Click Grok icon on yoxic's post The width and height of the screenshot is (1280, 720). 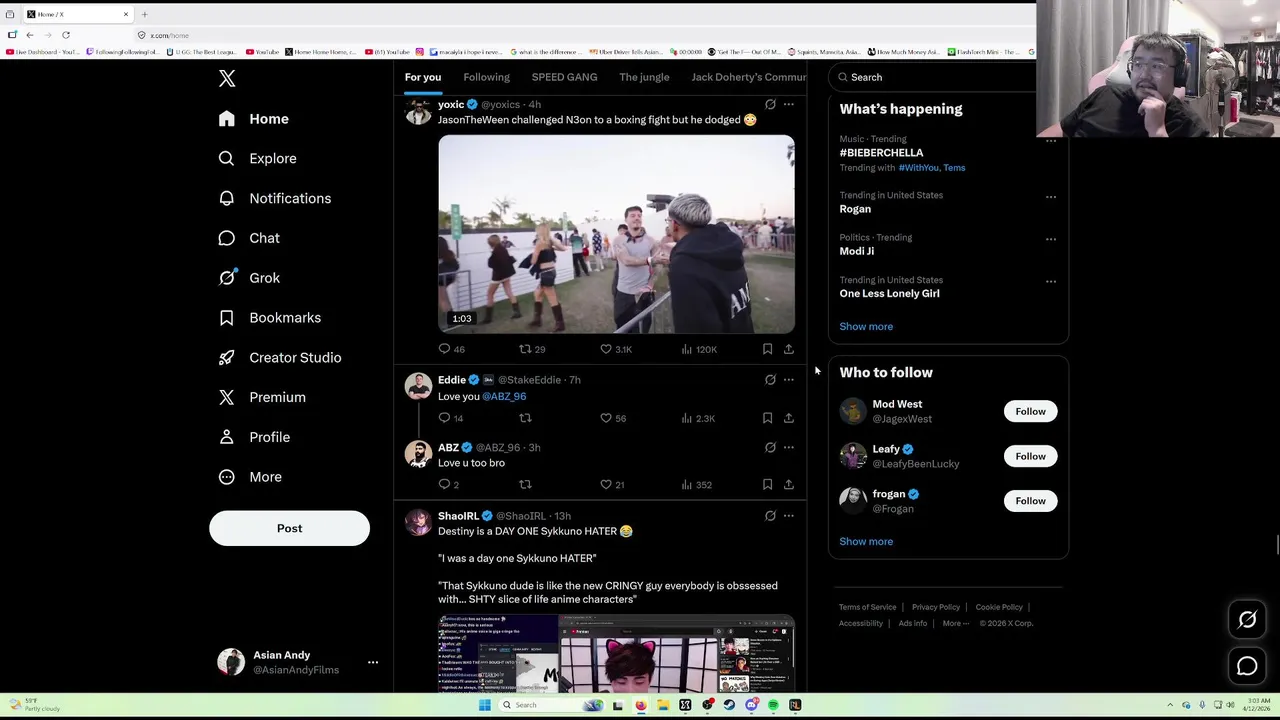(770, 104)
